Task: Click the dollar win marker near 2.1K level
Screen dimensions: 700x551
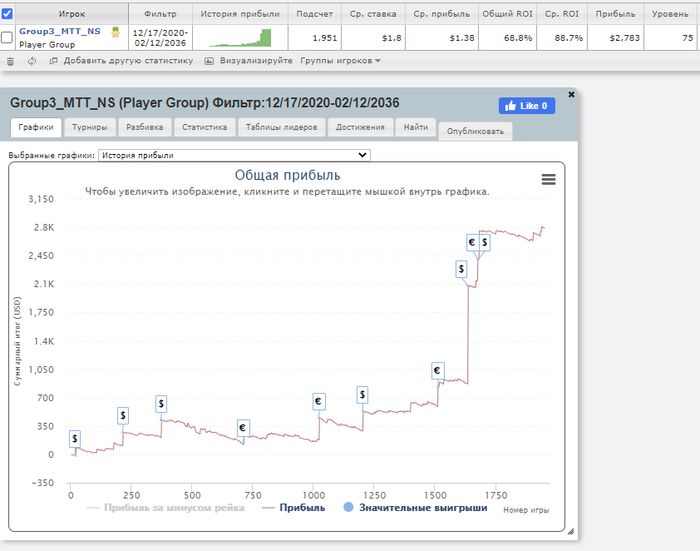Action: pos(461,269)
